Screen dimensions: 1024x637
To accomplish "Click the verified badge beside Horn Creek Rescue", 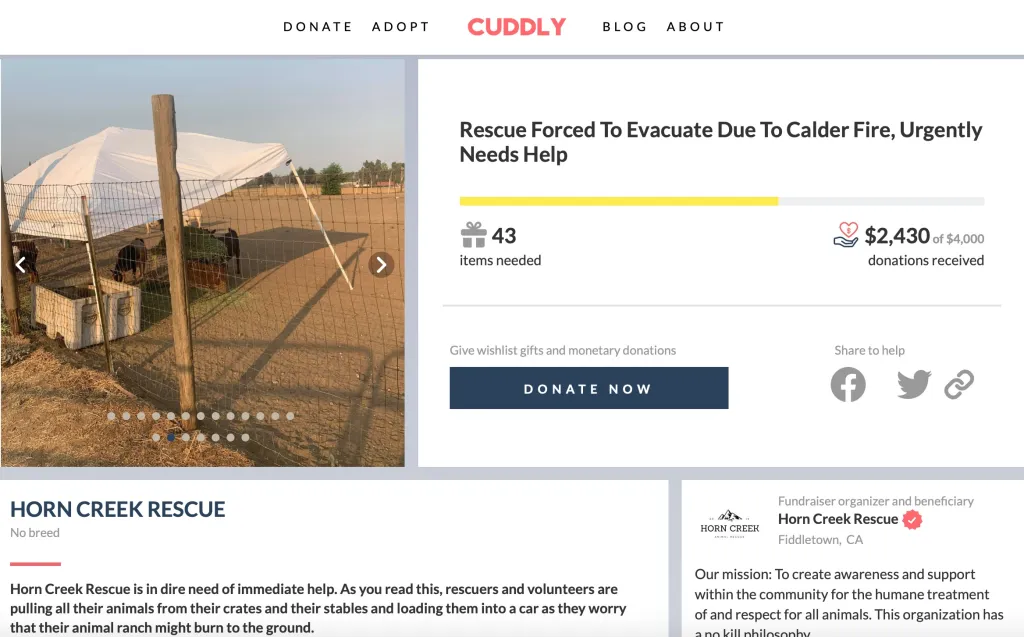I will [x=912, y=519].
